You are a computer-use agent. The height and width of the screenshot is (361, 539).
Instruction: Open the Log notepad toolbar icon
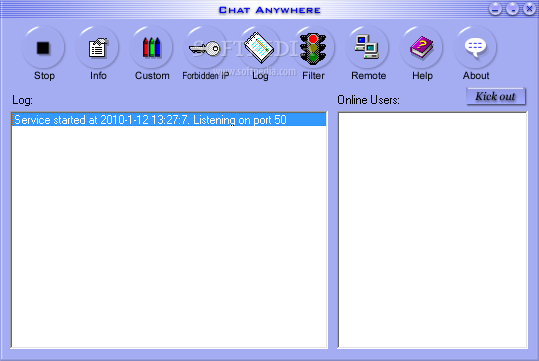(x=259, y=48)
